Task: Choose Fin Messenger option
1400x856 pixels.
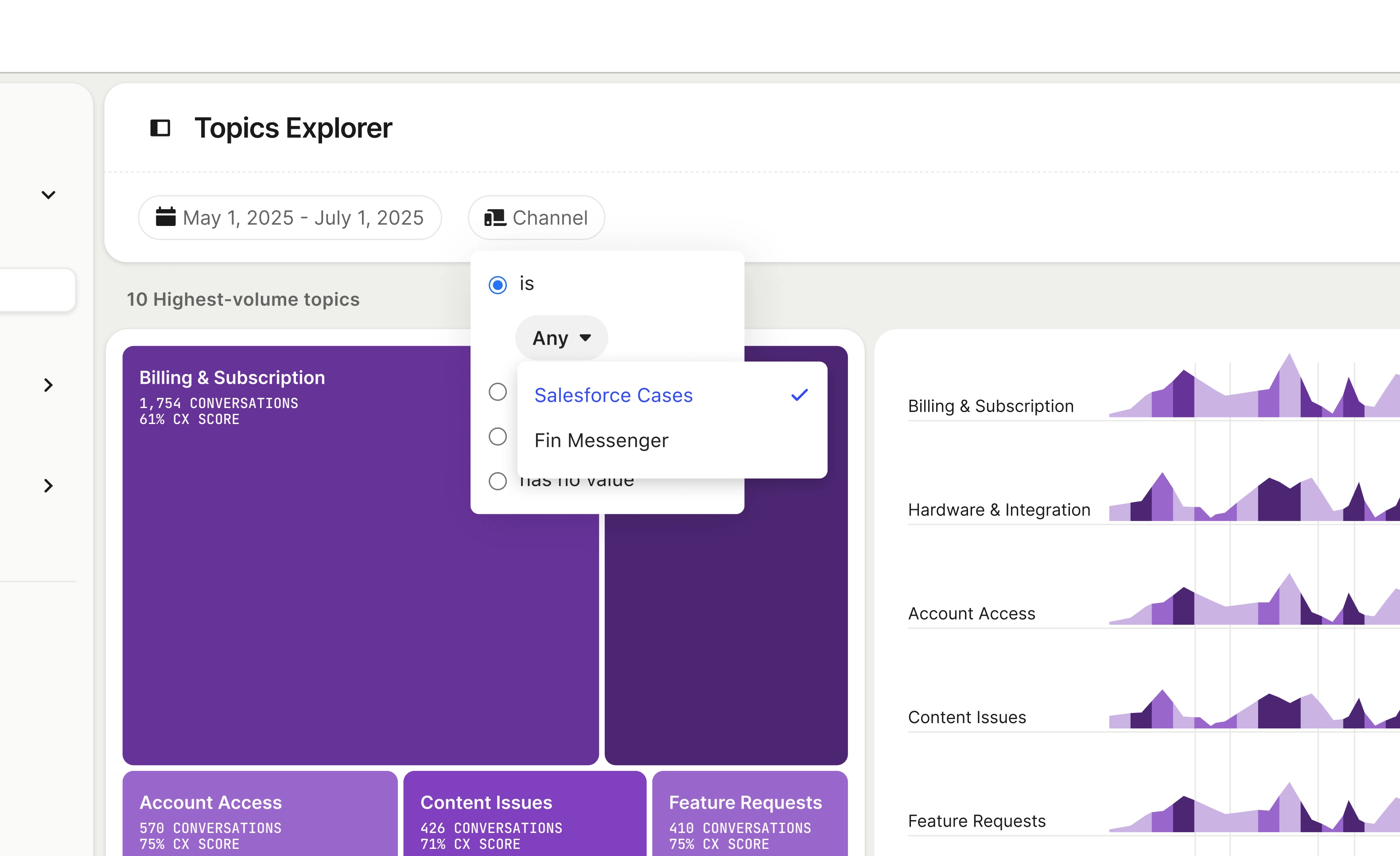Action: [601, 440]
